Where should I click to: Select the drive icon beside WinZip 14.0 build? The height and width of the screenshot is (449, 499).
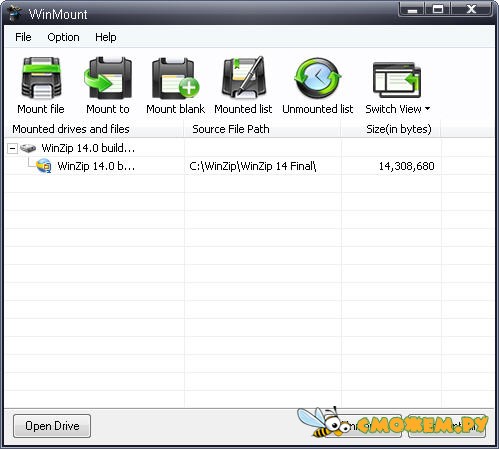(28, 148)
